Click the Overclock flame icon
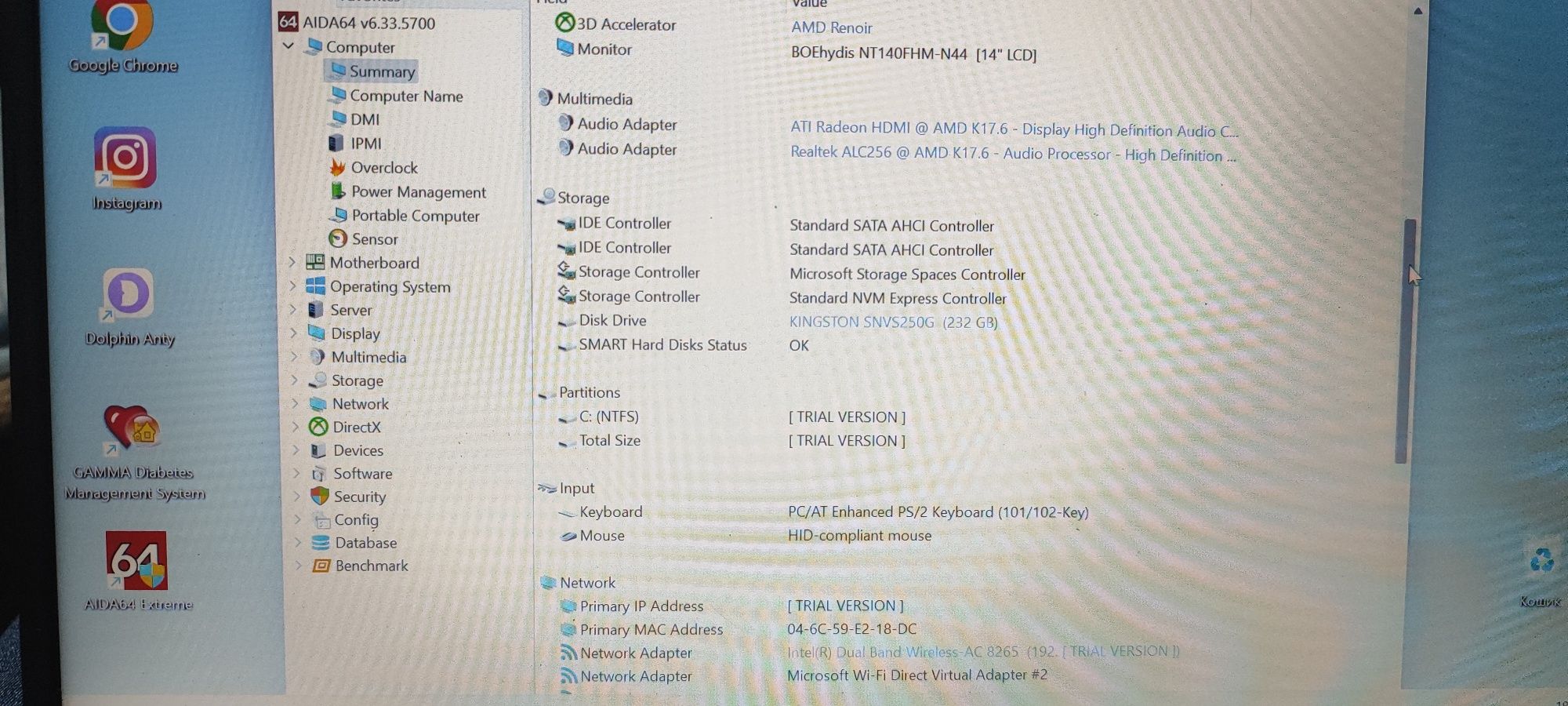This screenshot has height=706, width=1568. click(x=337, y=167)
